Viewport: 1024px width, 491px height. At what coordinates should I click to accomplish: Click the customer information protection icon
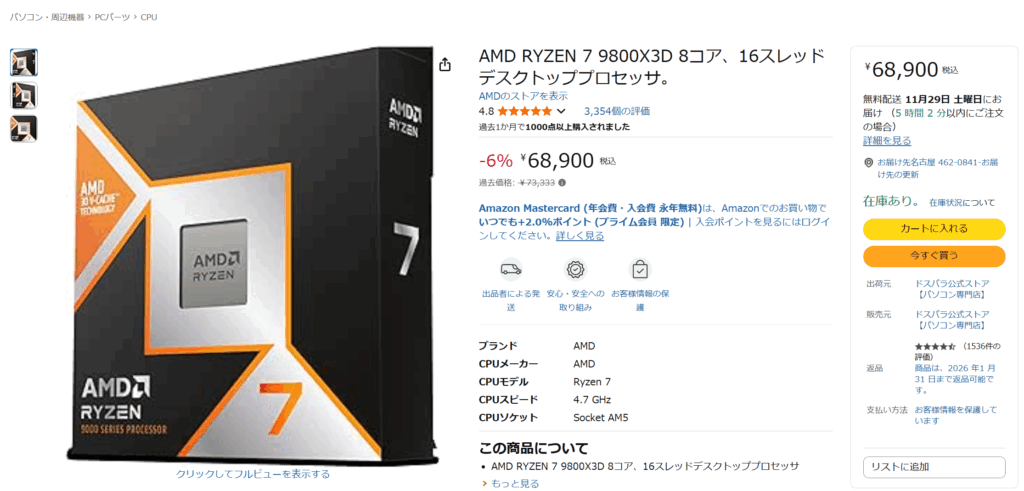640,269
